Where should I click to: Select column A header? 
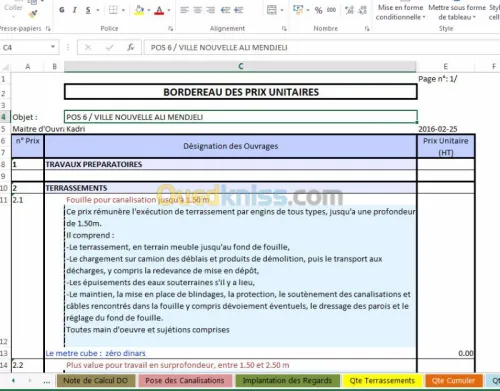tap(28, 67)
